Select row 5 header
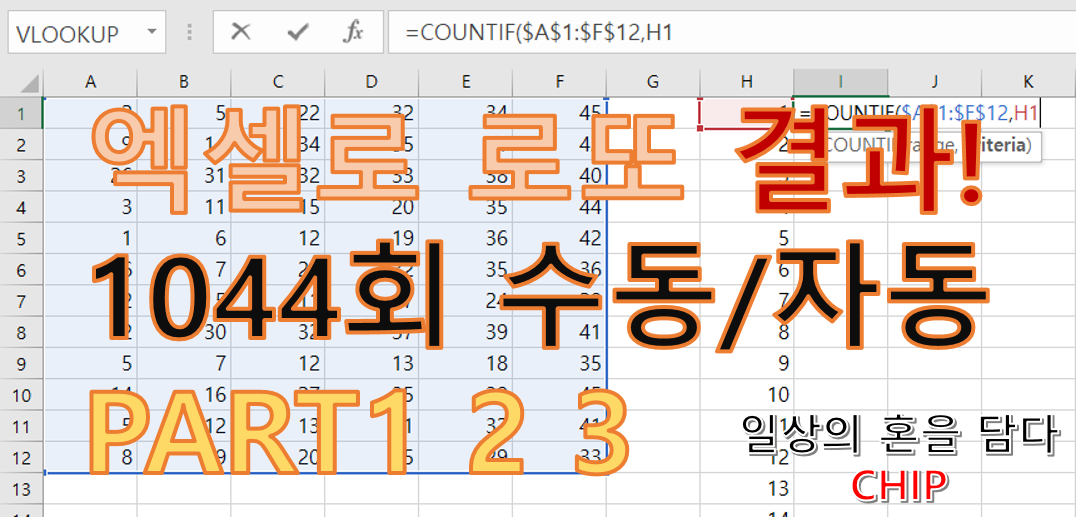The width and height of the screenshot is (1076, 518). [x=21, y=239]
